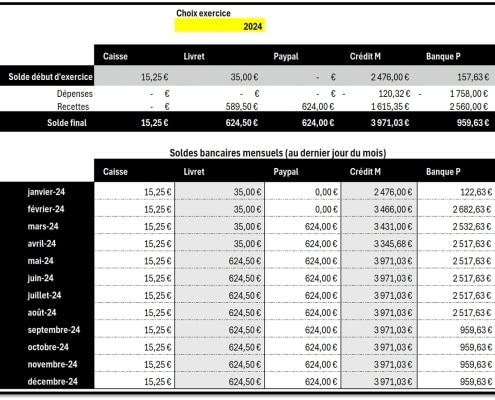Click Caisse header in the summary table
Image resolution: width=495 pixels, height=400 pixels.
(x=115, y=56)
